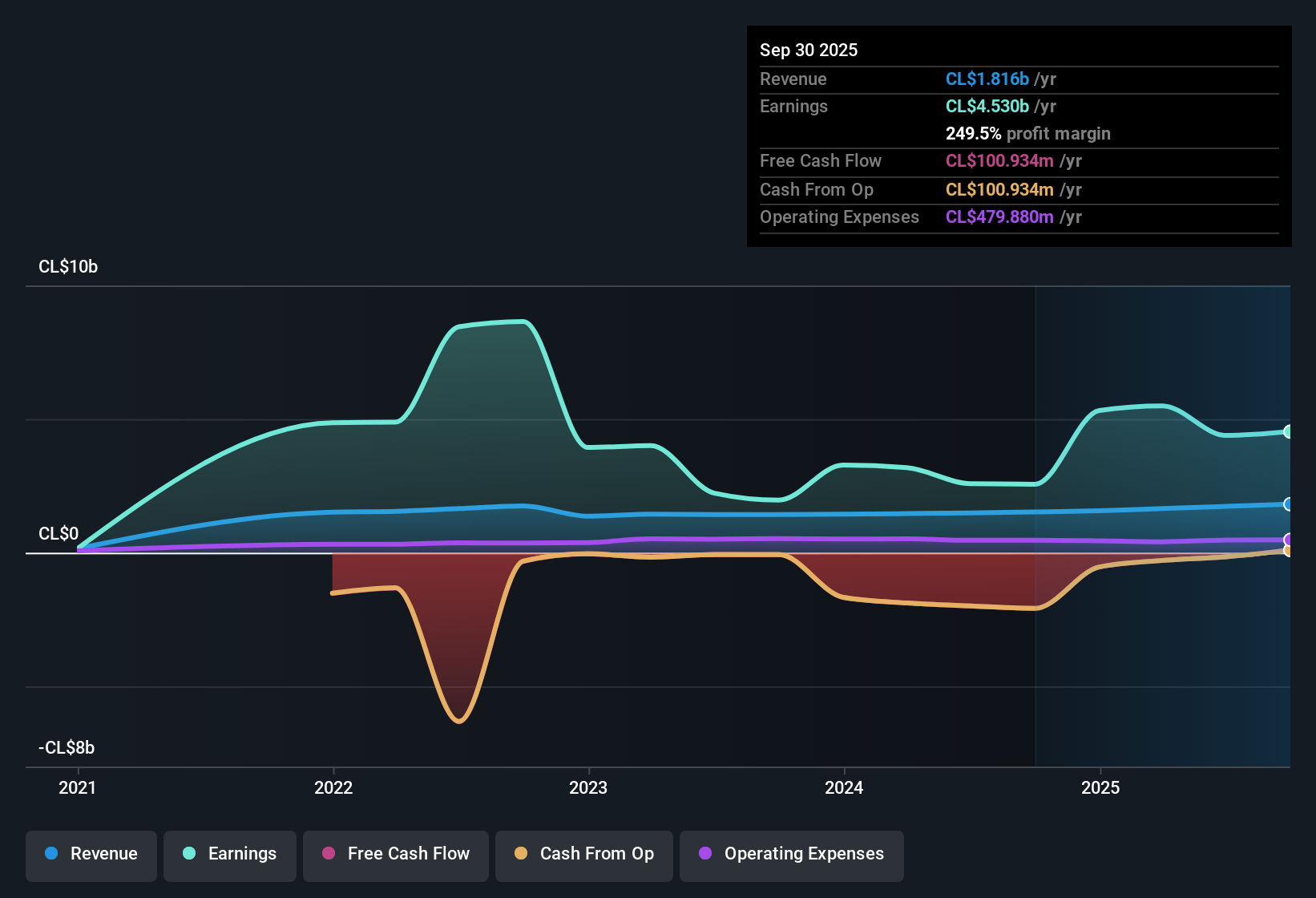Toggle Free Cash Flow legend button
Viewport: 1316px width, 898px height.
396,855
